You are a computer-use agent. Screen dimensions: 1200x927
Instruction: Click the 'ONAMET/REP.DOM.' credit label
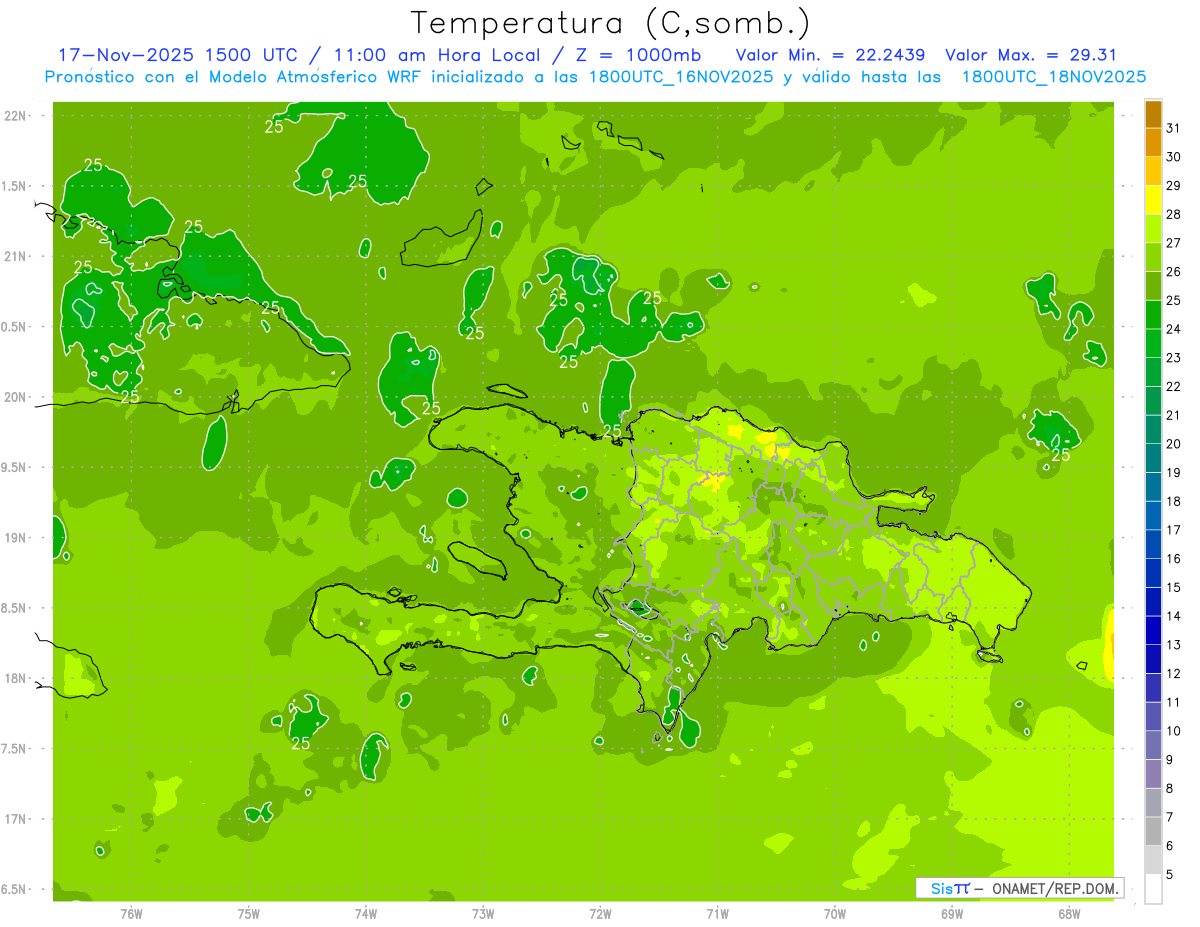[x=1053, y=888]
